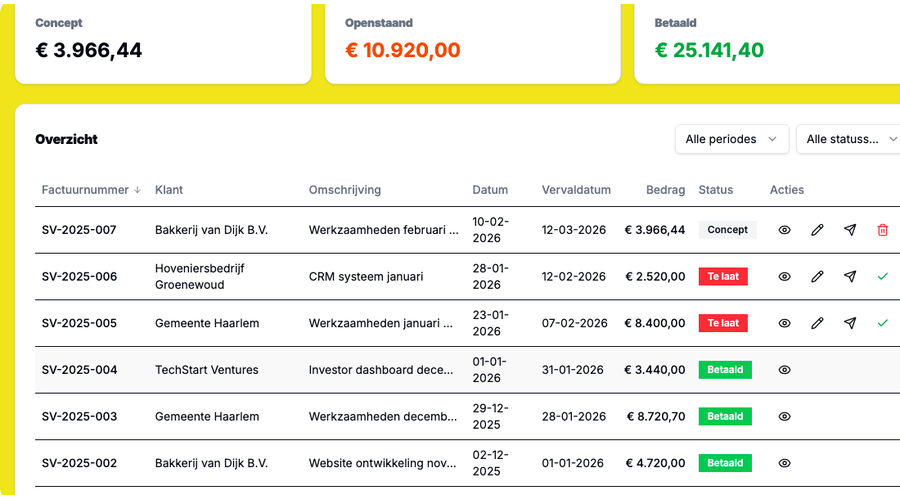900x500 pixels.
Task: View invoice SV-2025-003 via eye icon
Action: pos(785,416)
